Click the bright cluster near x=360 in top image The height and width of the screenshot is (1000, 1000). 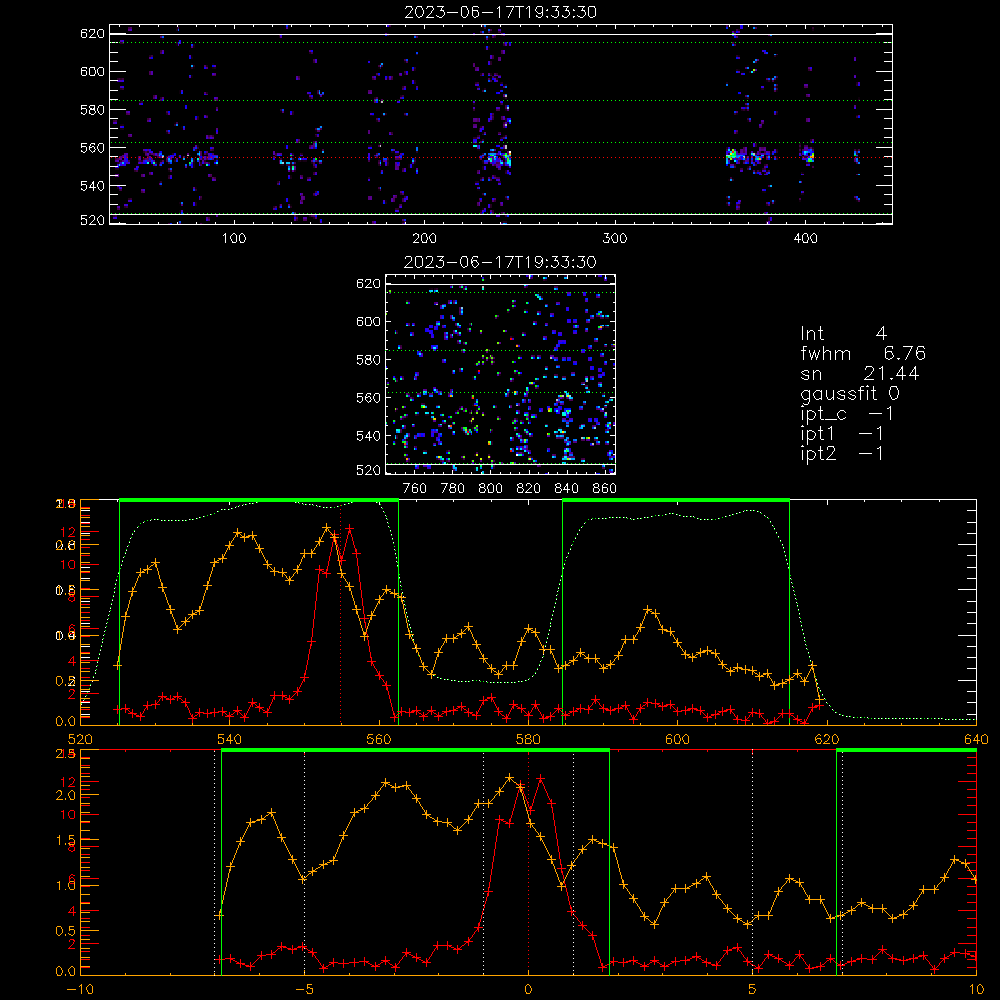pos(732,156)
